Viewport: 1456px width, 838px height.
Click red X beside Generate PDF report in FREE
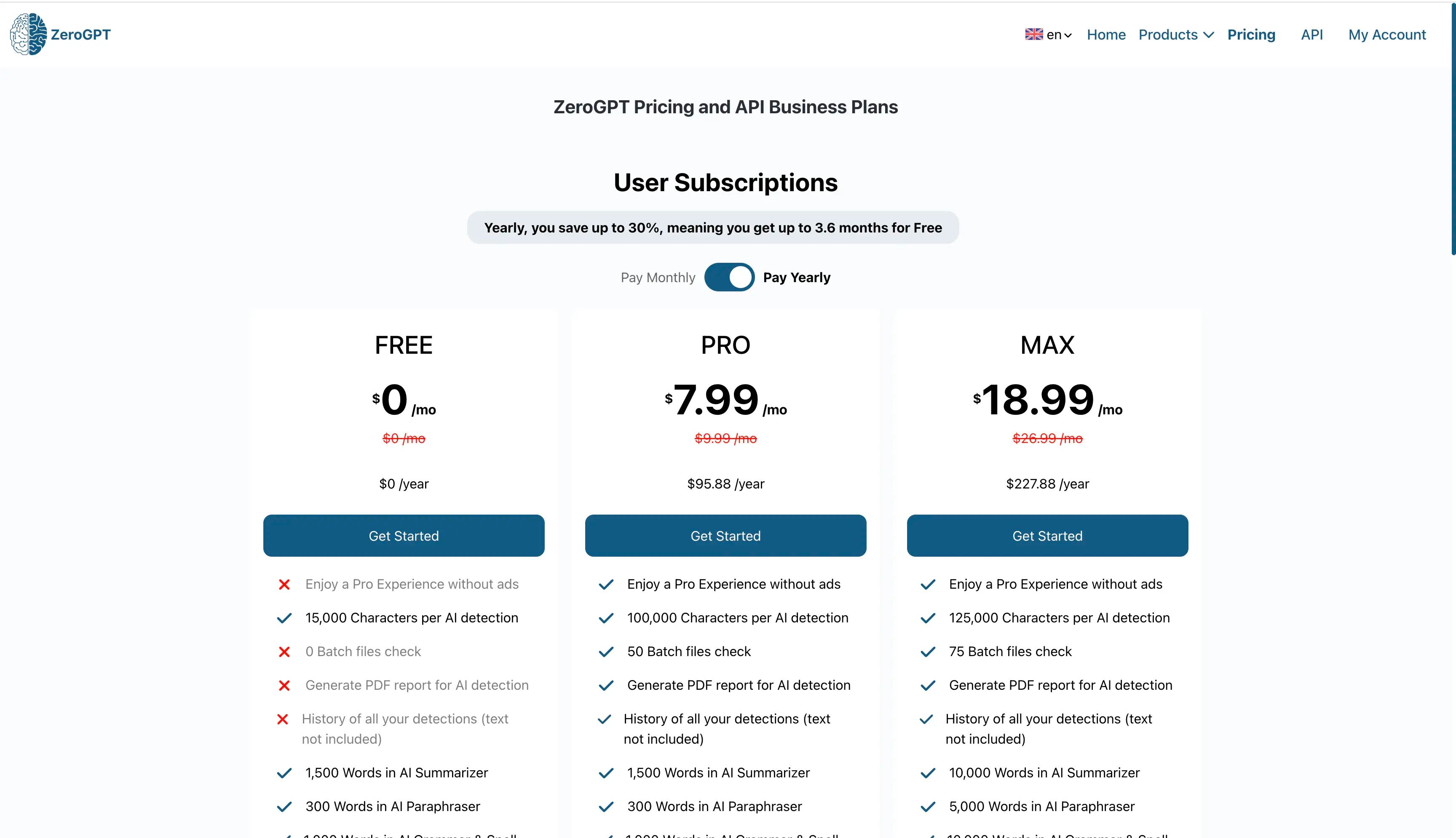point(284,686)
